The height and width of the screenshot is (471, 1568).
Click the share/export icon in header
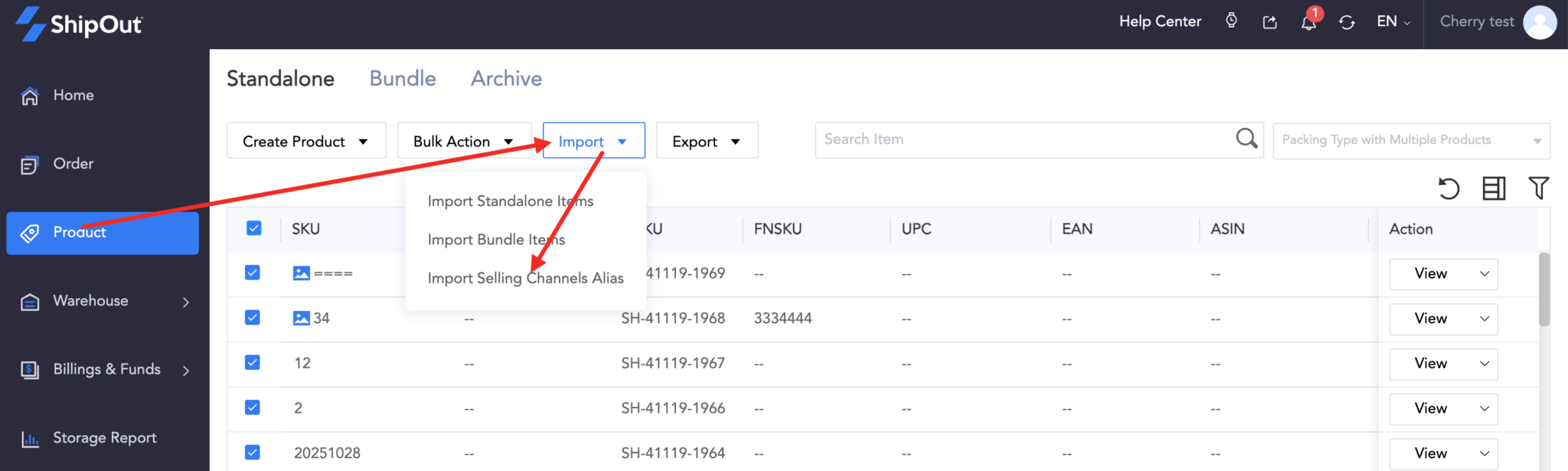(1269, 22)
